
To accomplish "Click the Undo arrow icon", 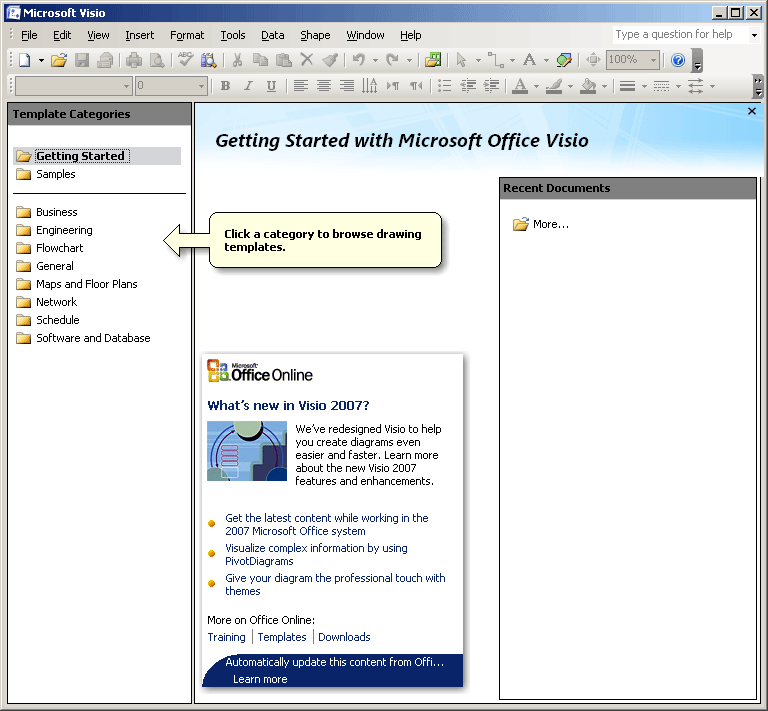I will 359,60.
